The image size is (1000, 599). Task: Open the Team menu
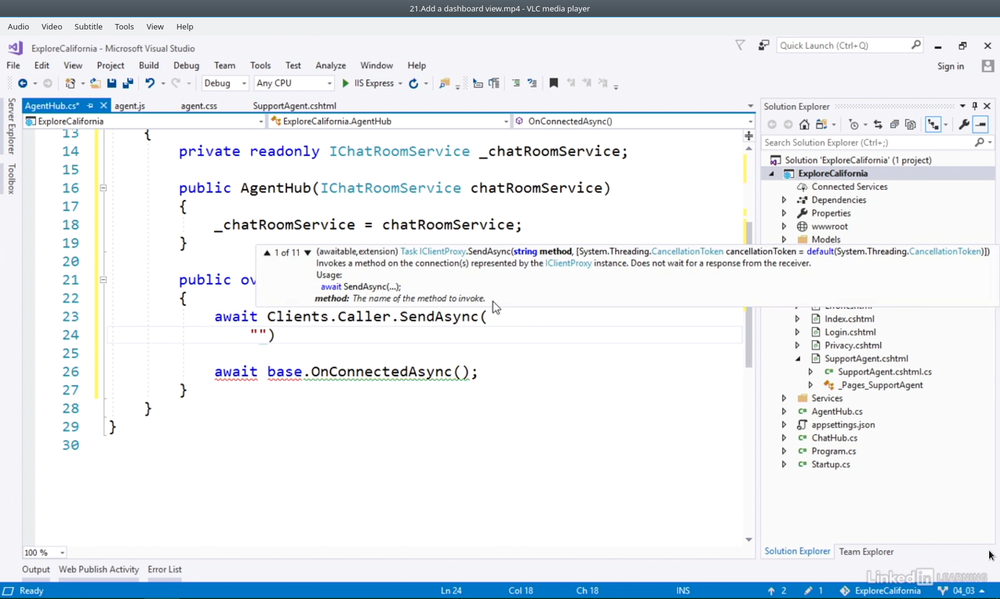(224, 66)
